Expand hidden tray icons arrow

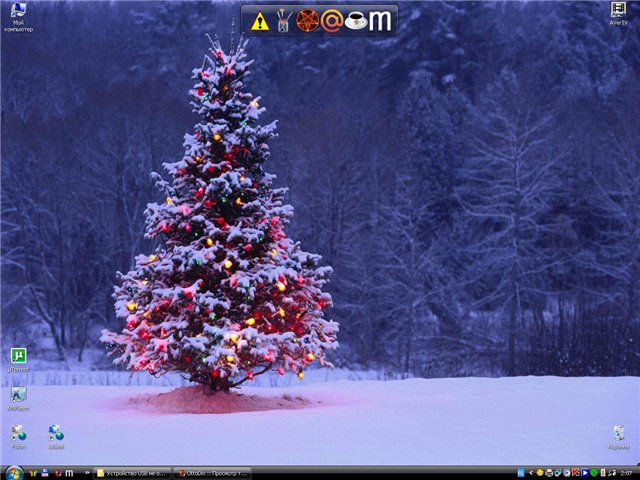pyautogui.click(x=531, y=473)
